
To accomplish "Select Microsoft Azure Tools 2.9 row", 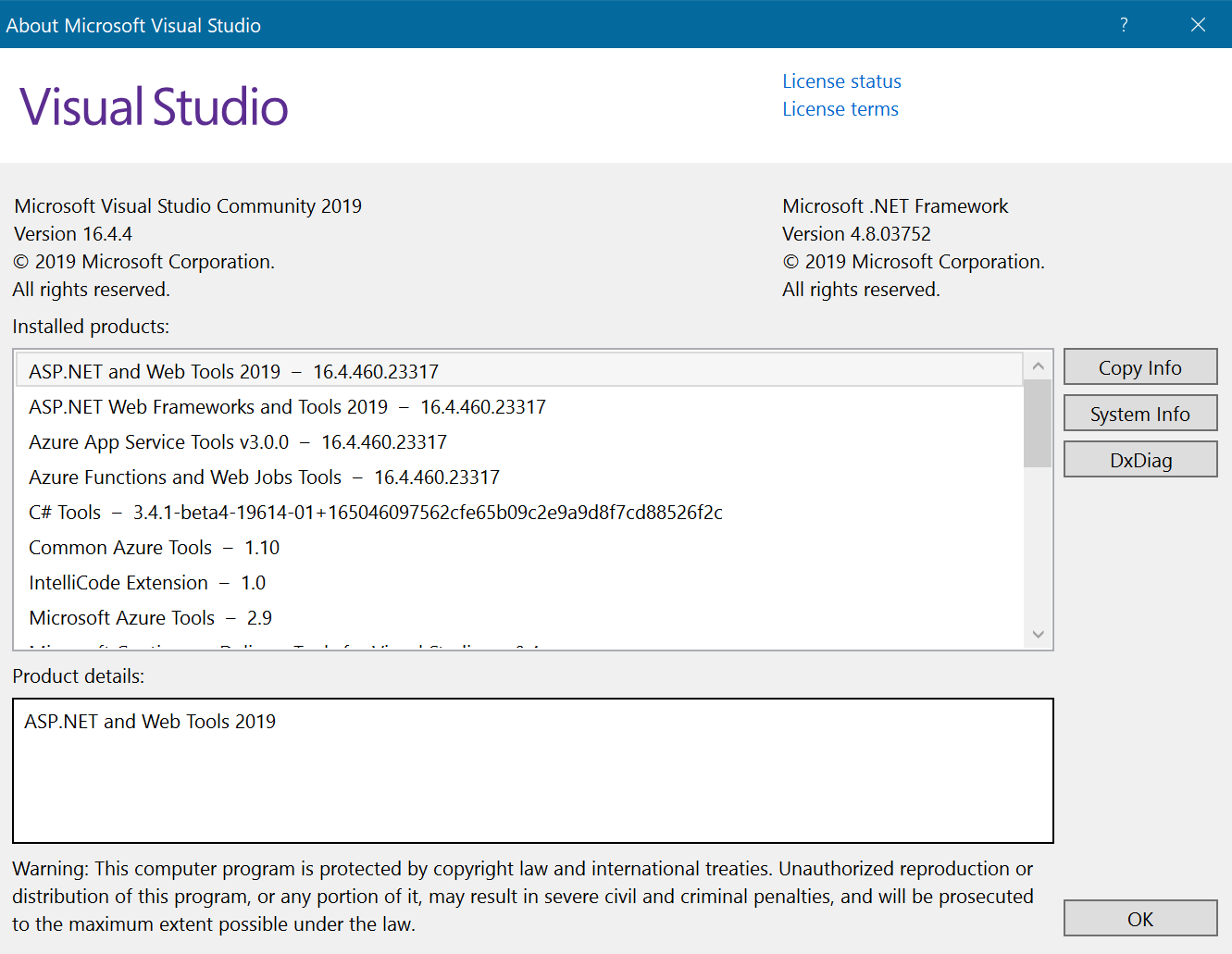I will click(x=519, y=617).
